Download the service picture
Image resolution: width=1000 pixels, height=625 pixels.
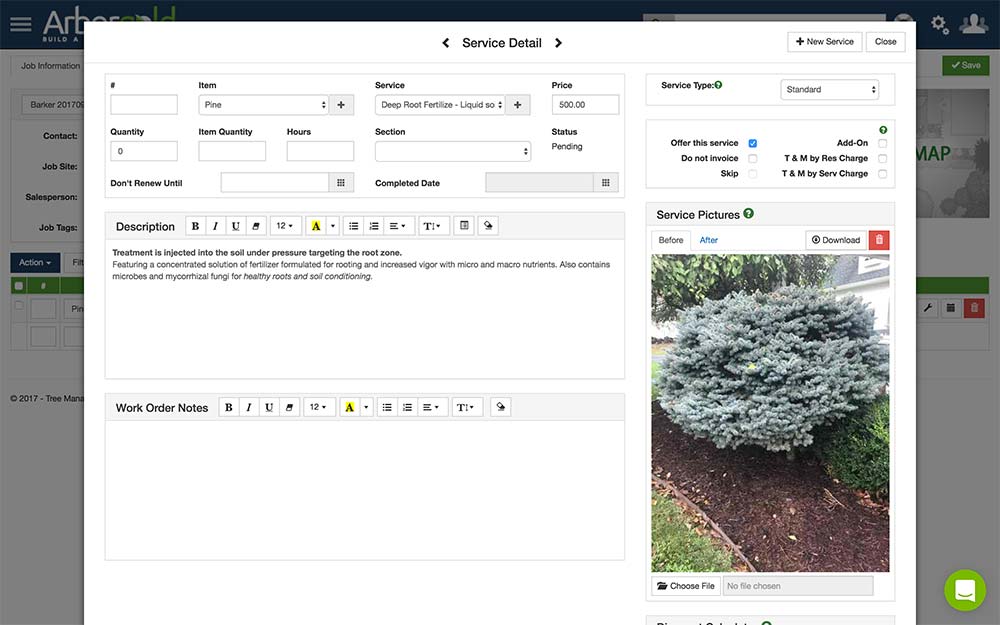click(x=835, y=240)
